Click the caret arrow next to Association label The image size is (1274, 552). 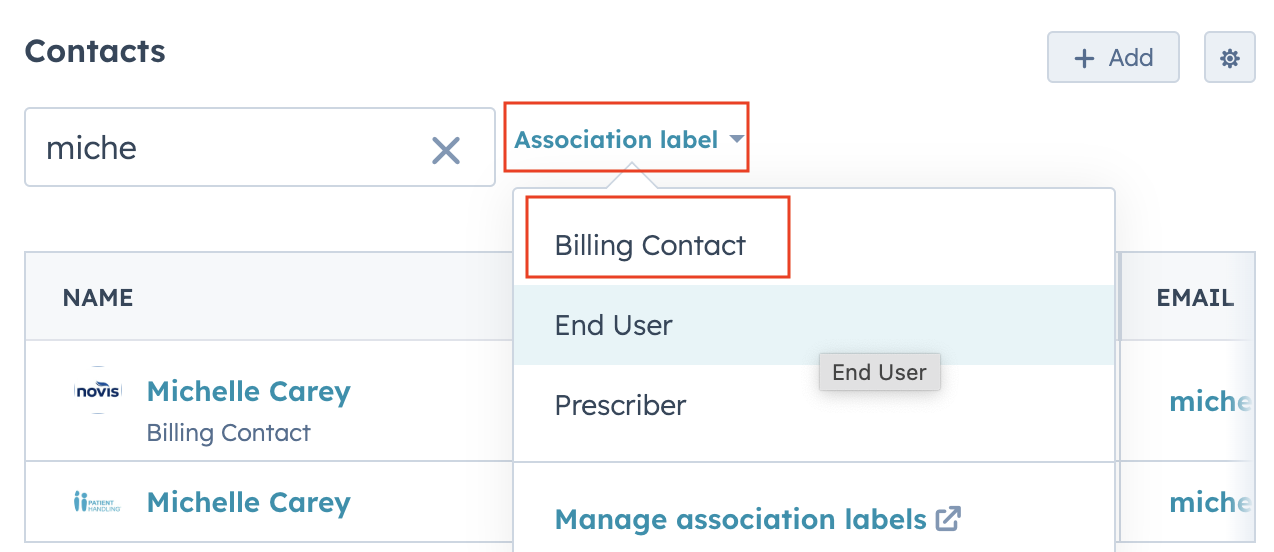coord(737,140)
